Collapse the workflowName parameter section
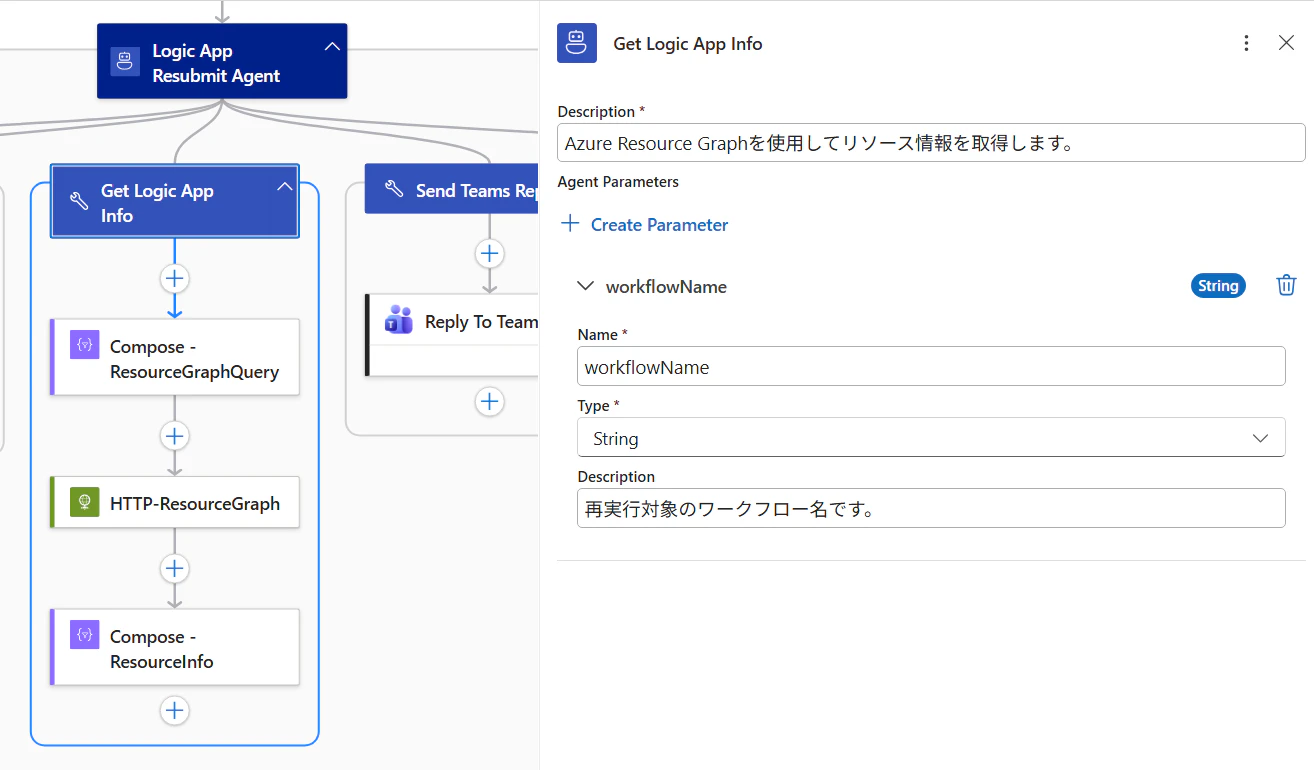The width and height of the screenshot is (1314, 770). pos(586,286)
